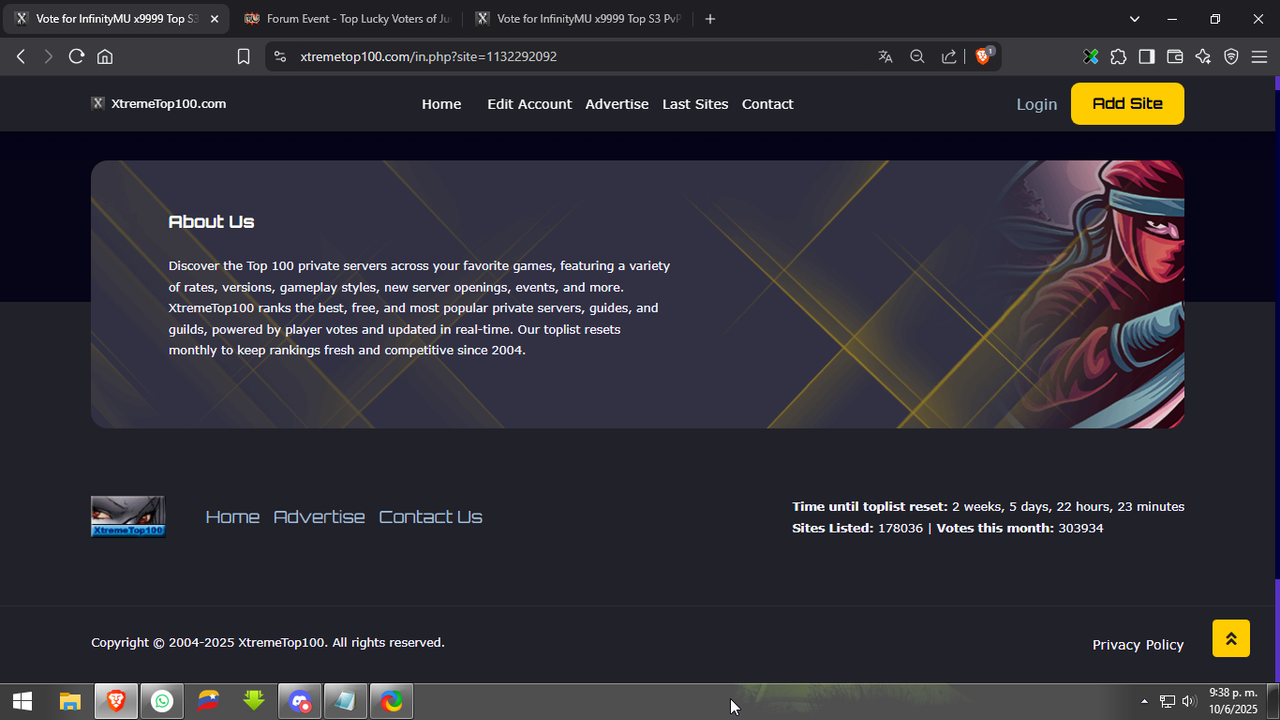1280x720 pixels.
Task: Open a new tab with plus button
Action: click(710, 19)
